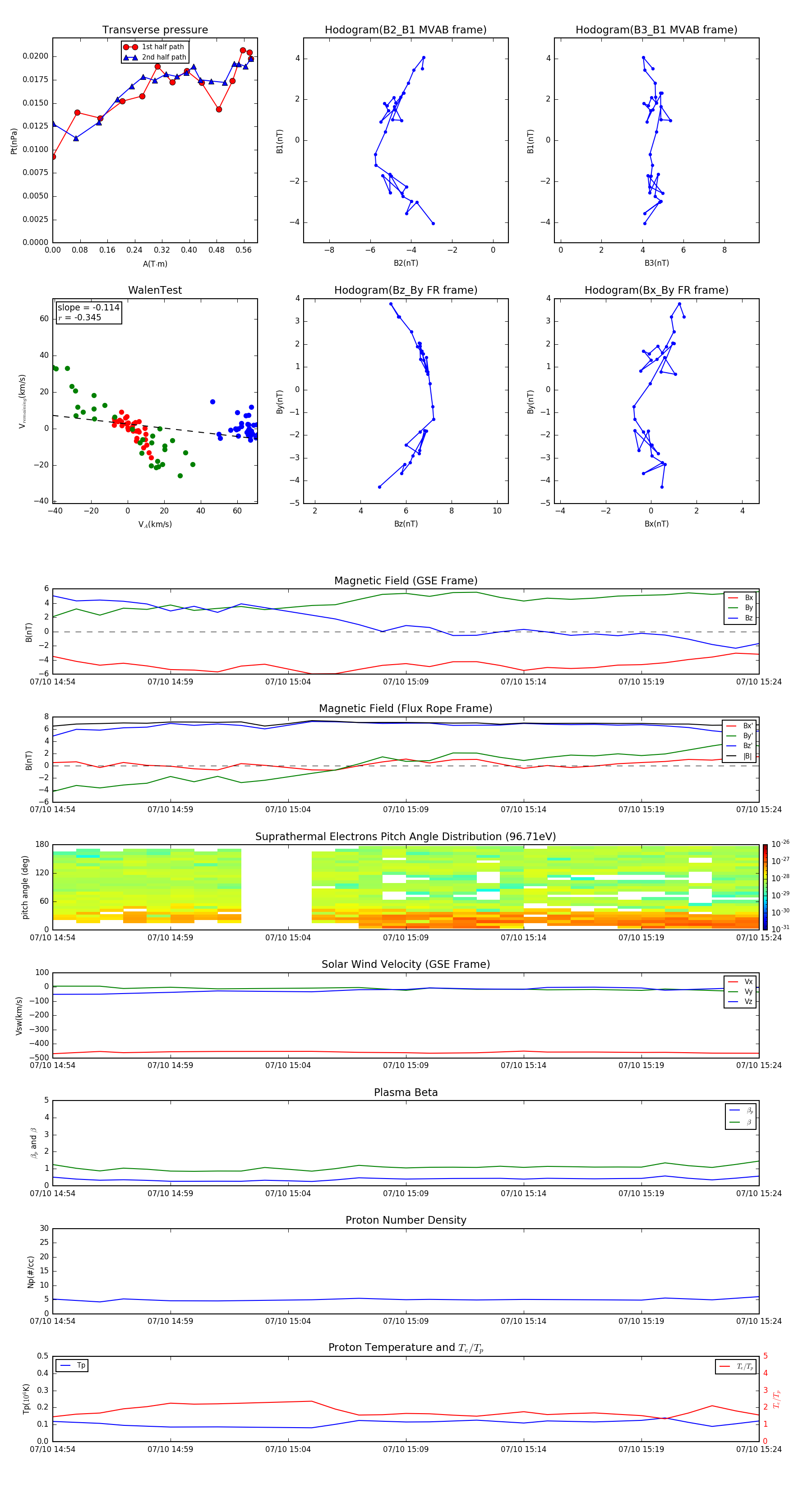Click the 'B3(nT)' x-axis label
Screen dimensions: 812x1489
point(656,263)
